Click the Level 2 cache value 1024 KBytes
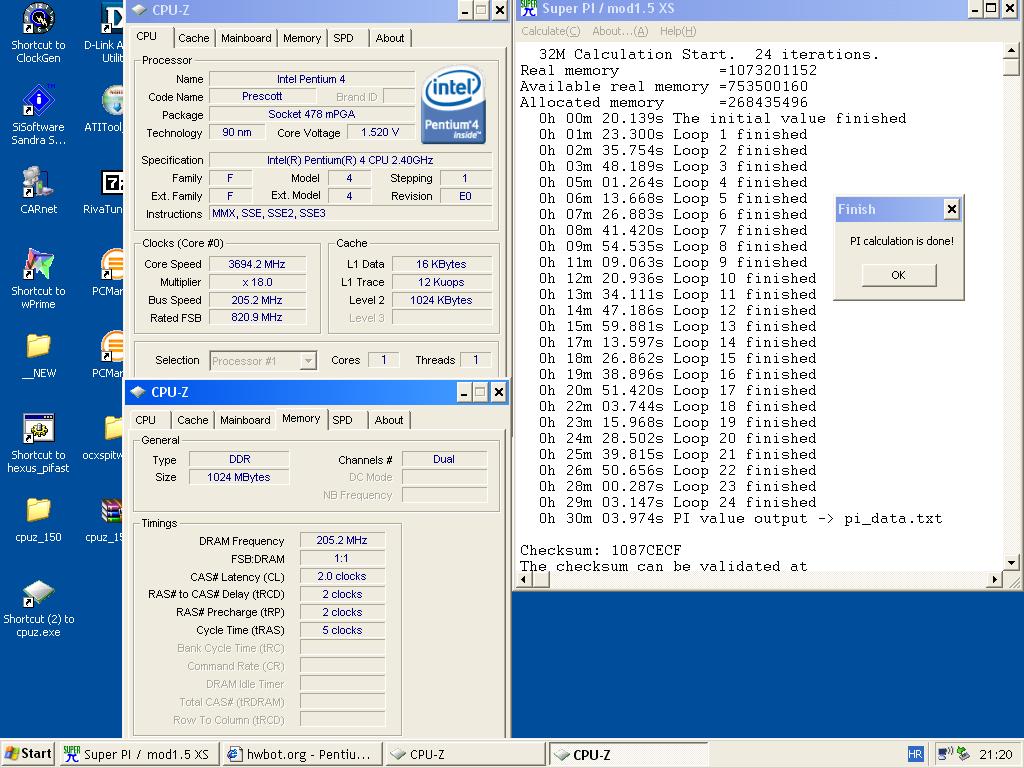This screenshot has height=768, width=1024. (x=441, y=300)
